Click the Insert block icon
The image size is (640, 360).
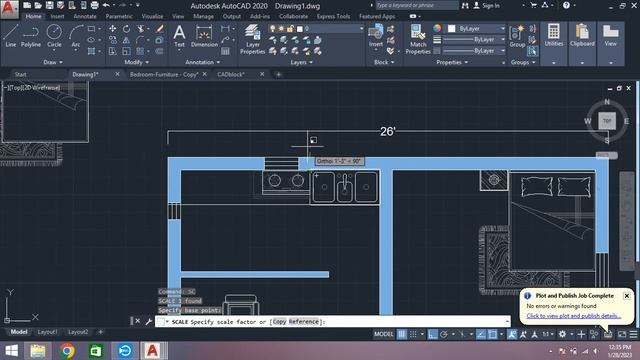click(376, 36)
